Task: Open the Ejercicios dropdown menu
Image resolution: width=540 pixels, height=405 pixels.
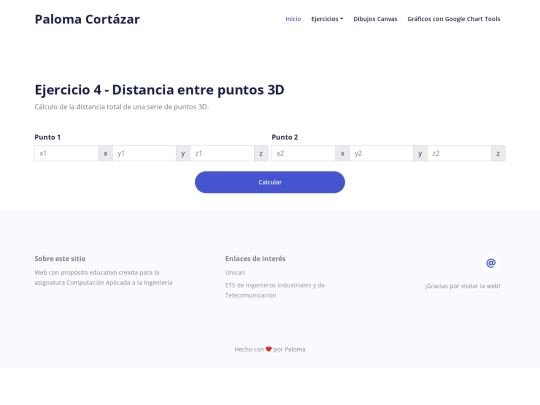Action: [327, 19]
